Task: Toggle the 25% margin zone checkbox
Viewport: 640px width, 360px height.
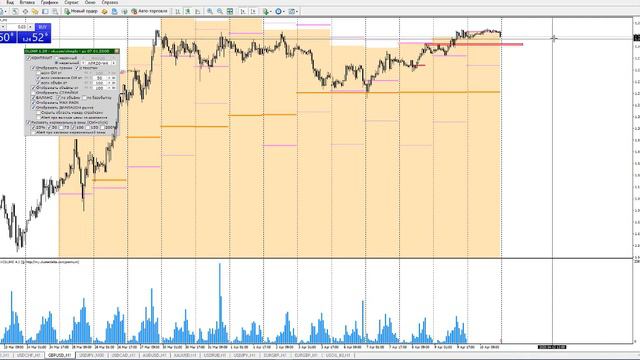Action: click(x=33, y=127)
